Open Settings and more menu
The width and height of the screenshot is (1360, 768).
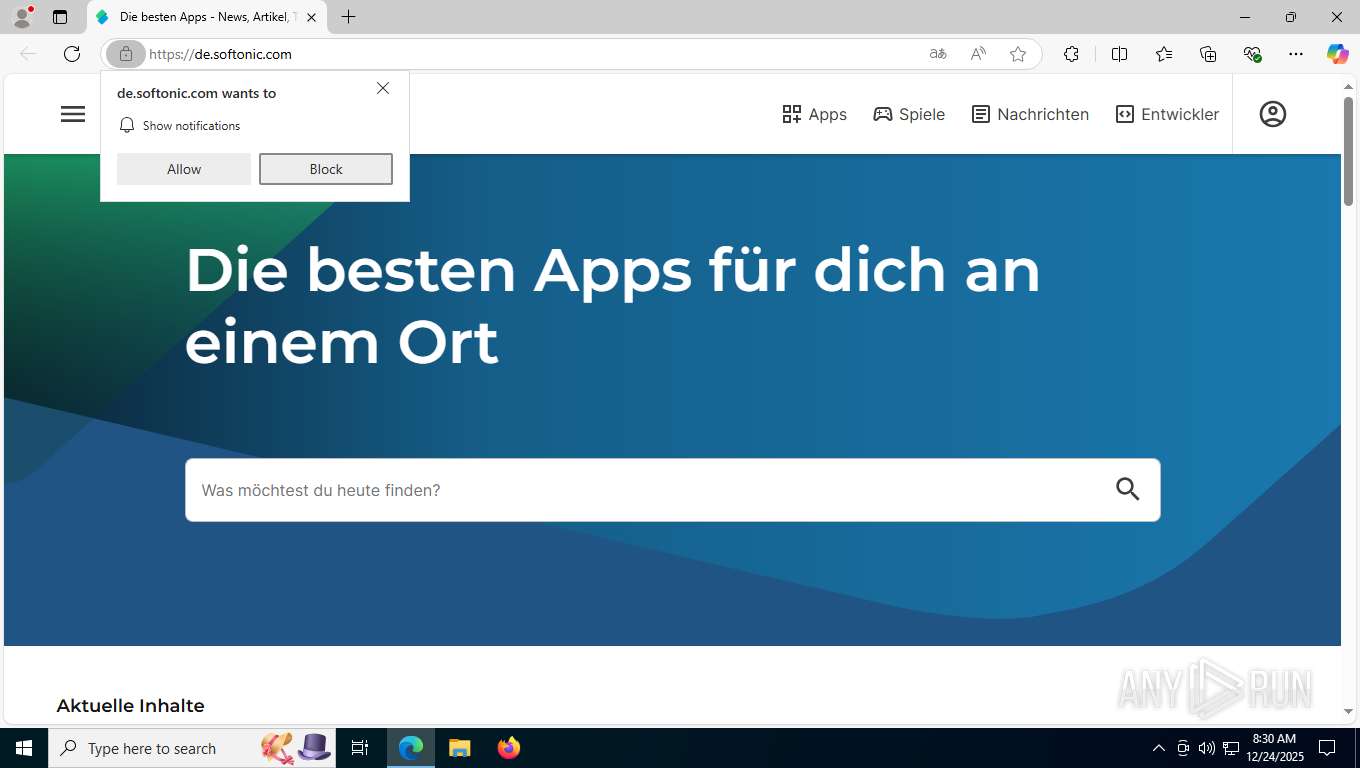(x=1296, y=54)
